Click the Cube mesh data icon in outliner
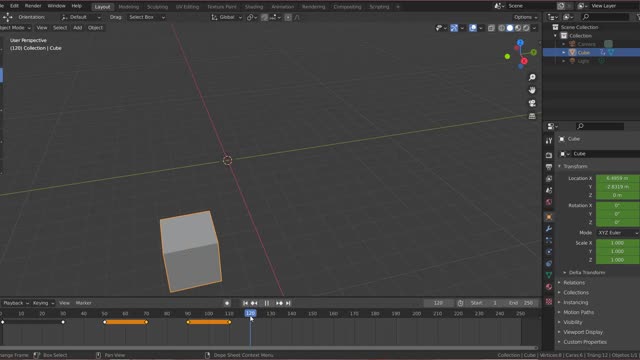This screenshot has height=360, width=640. pos(611,52)
